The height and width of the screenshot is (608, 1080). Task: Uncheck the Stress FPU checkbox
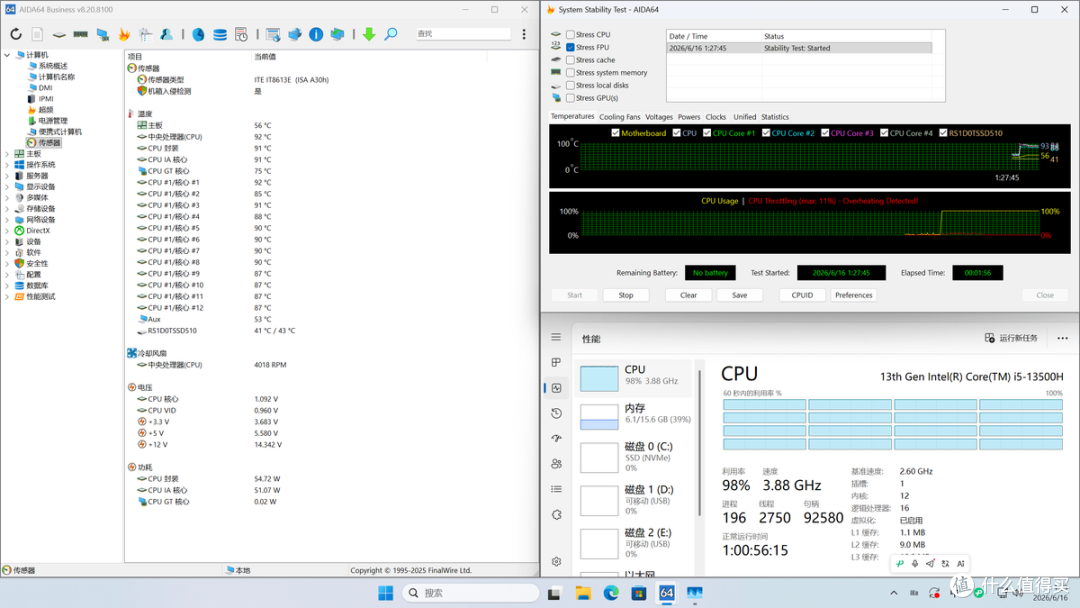pos(570,48)
